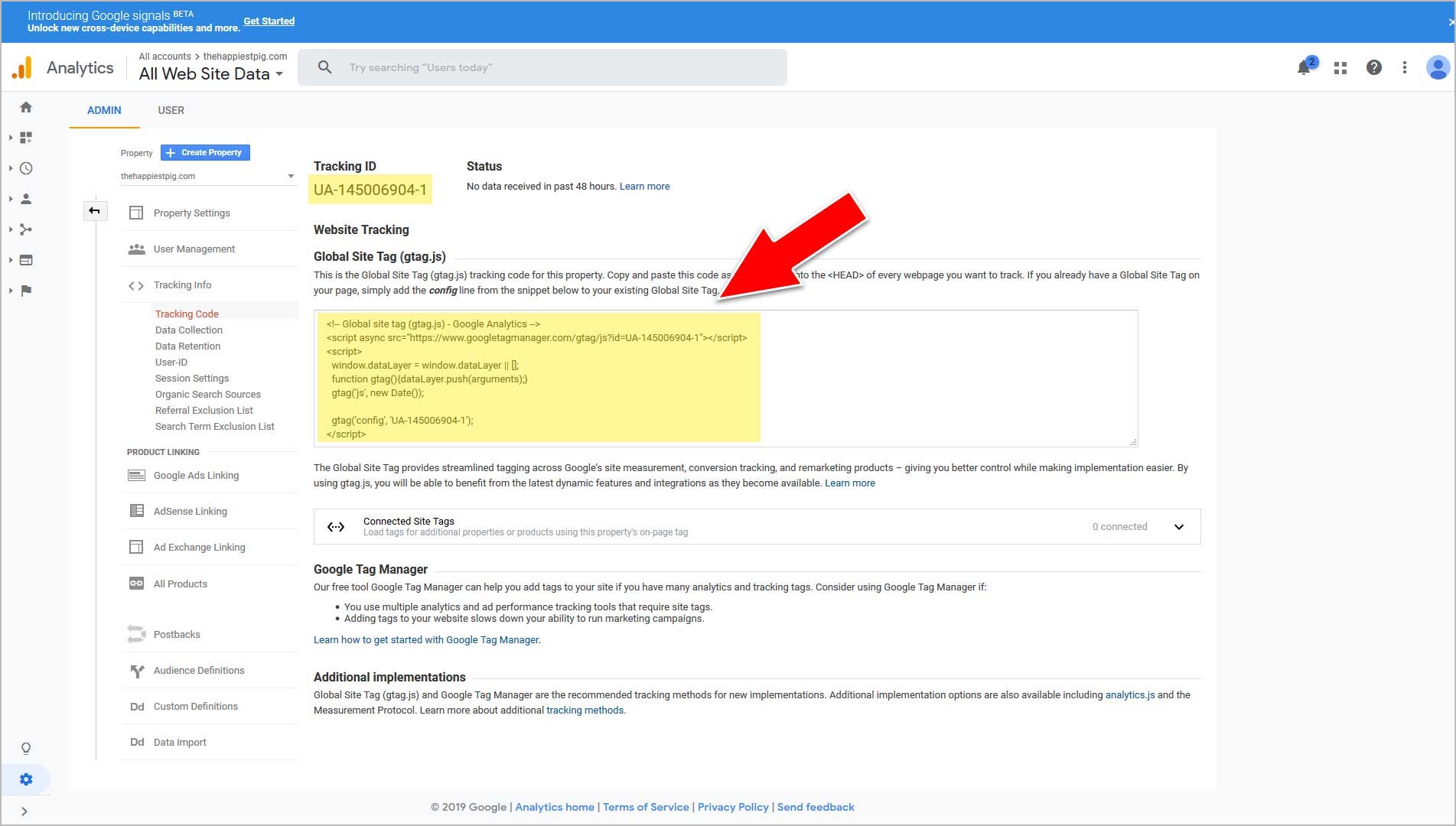Viewport: 1456px width, 826px height.
Task: Open the Terms of Service footer link
Action: tap(646, 807)
